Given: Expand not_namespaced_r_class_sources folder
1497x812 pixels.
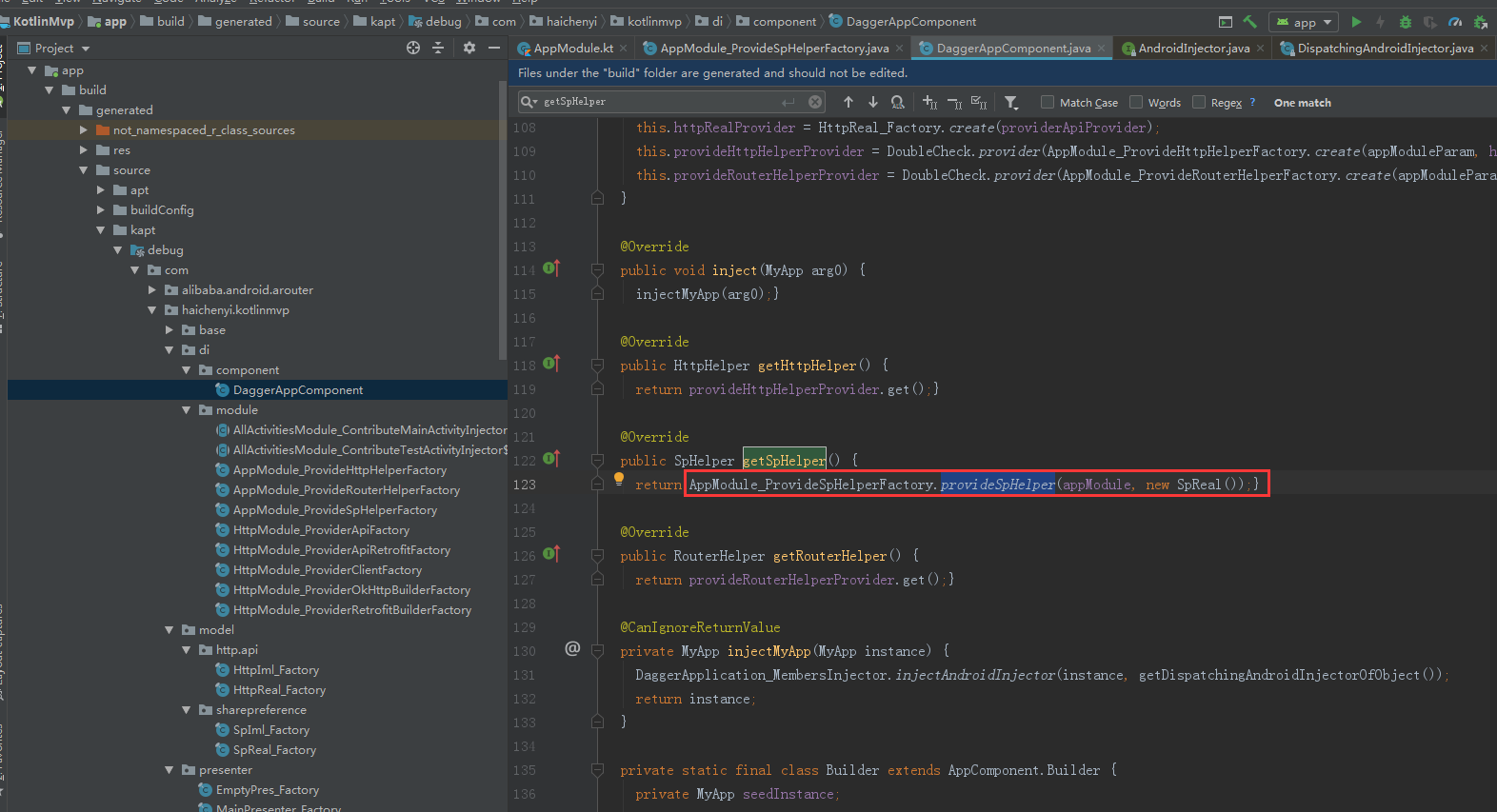Looking at the screenshot, I should pyautogui.click(x=84, y=130).
